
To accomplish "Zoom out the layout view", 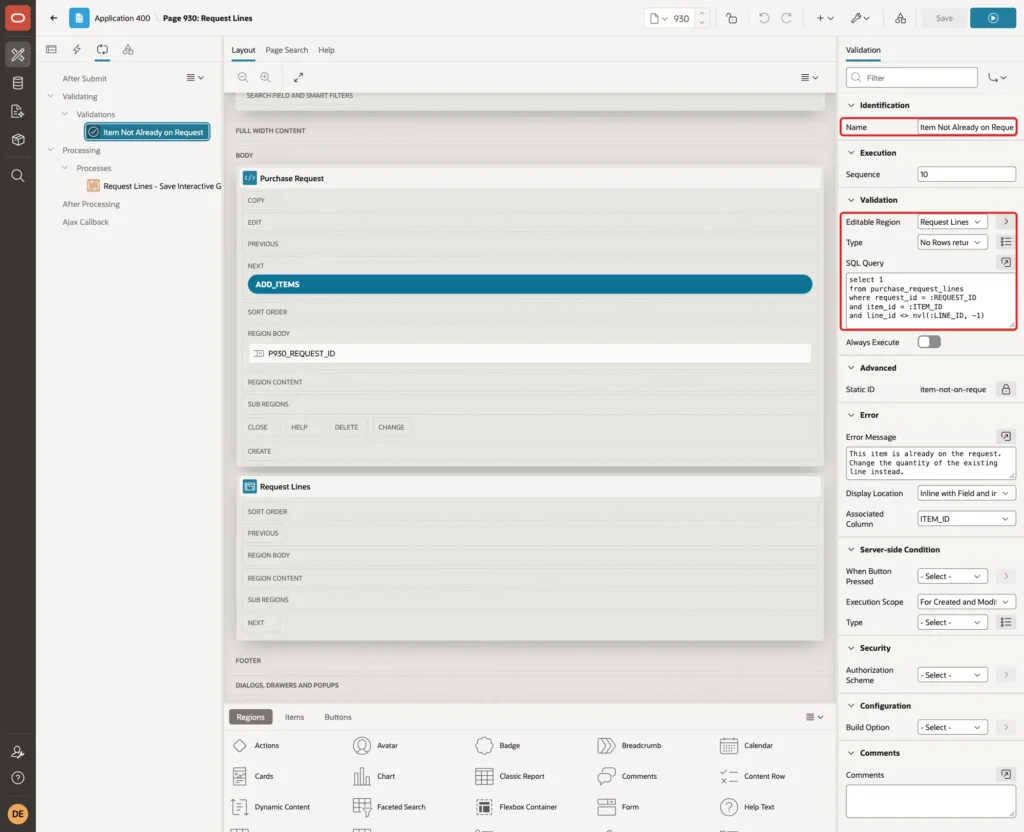I will (x=243, y=77).
